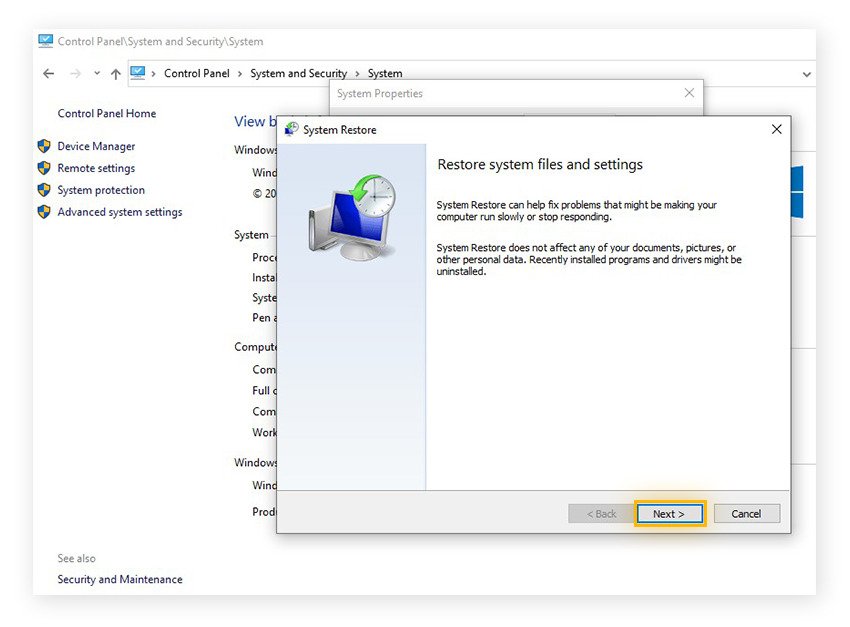Cancel the System Restore dialog

tap(746, 514)
